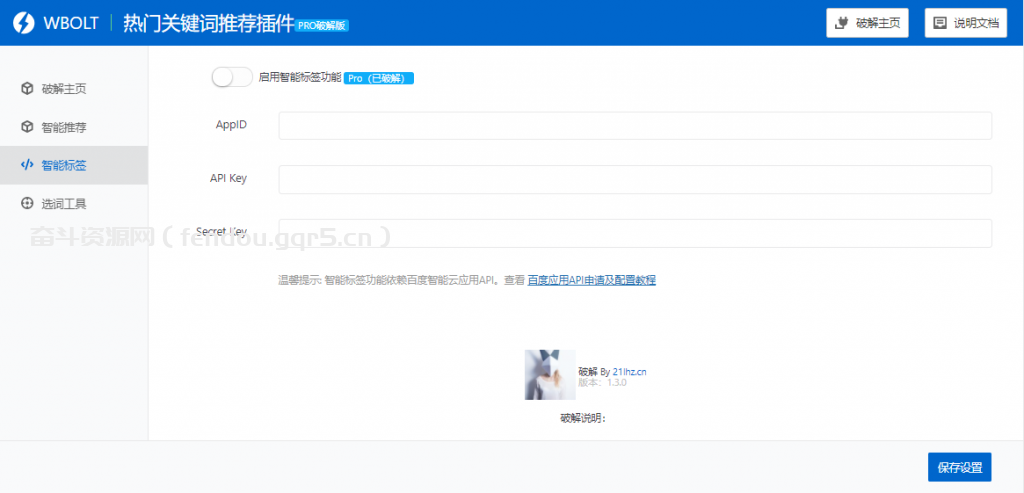Click the code icon beside 智能标签
1024x493 pixels.
pyautogui.click(x=27, y=165)
